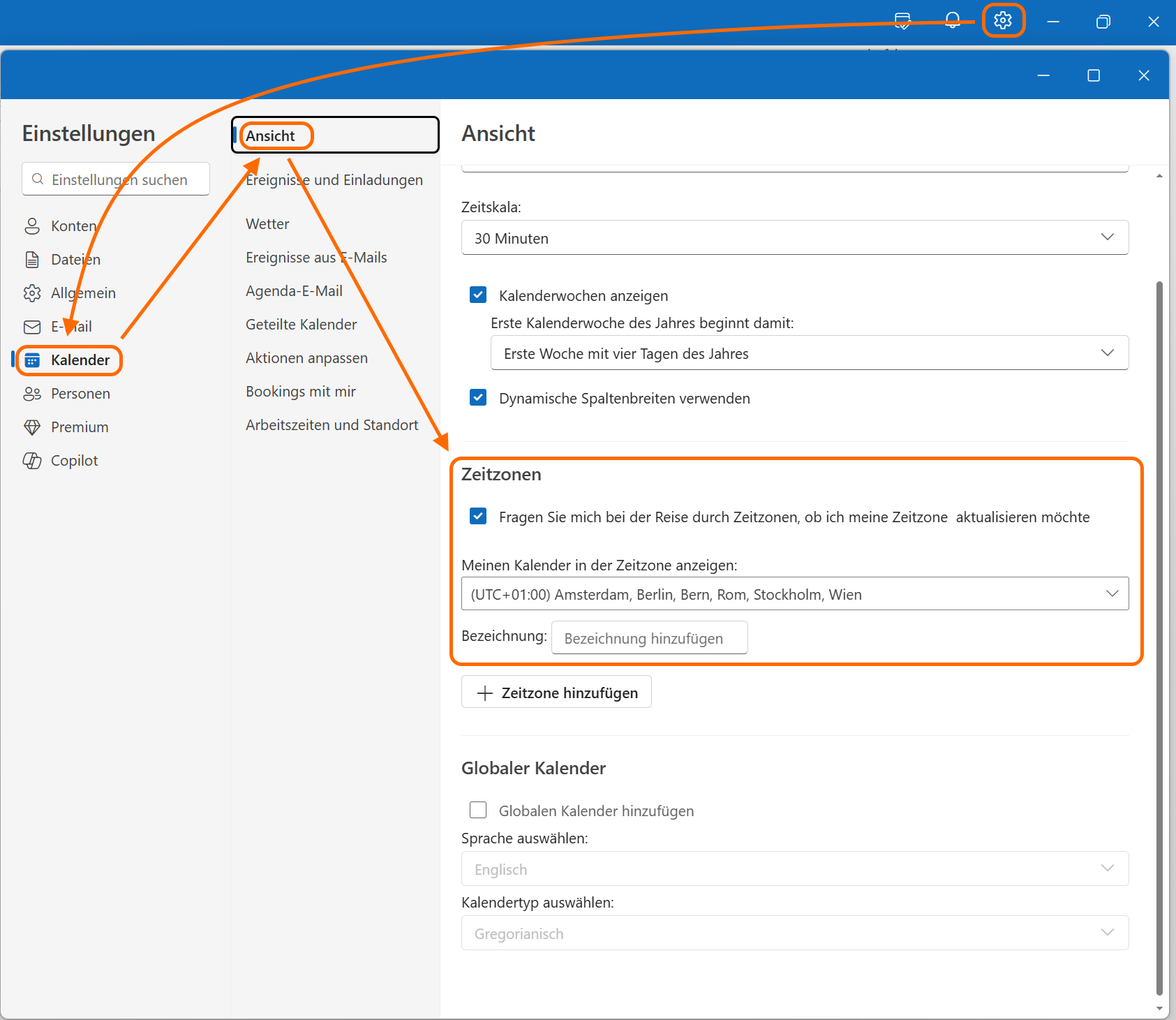Image resolution: width=1176 pixels, height=1020 pixels.
Task: Open Konten settings via person icon
Action: tap(32, 226)
